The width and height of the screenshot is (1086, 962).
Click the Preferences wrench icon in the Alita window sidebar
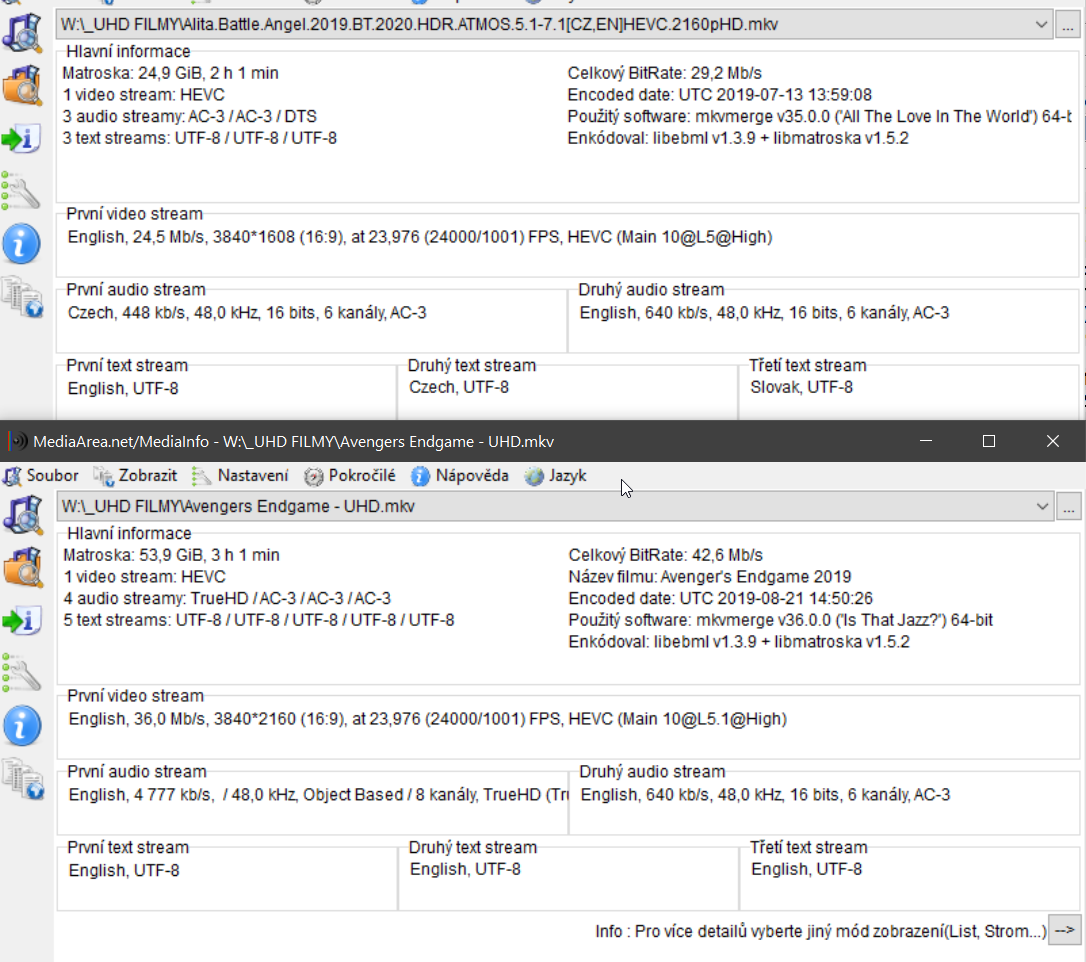(x=21, y=190)
